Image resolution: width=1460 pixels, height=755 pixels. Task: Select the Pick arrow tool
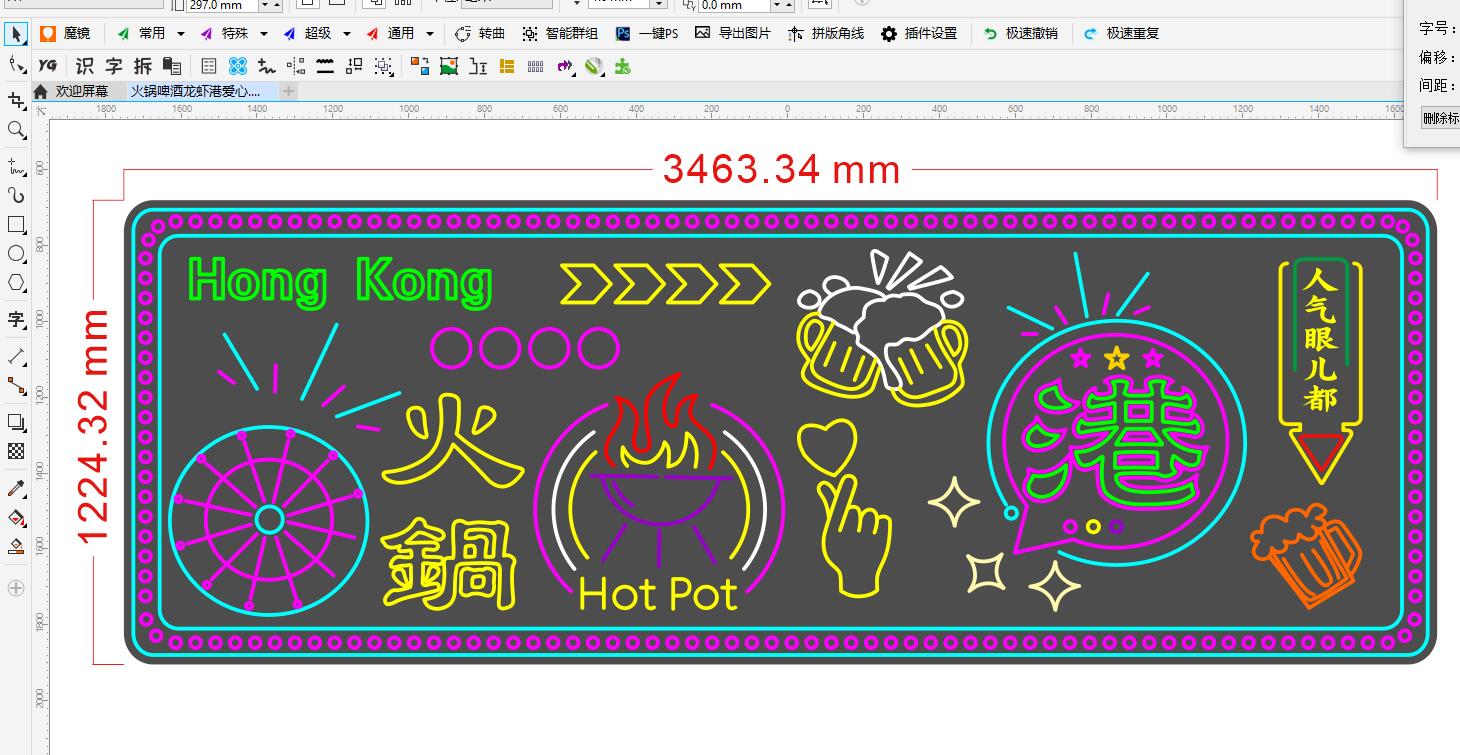point(16,34)
